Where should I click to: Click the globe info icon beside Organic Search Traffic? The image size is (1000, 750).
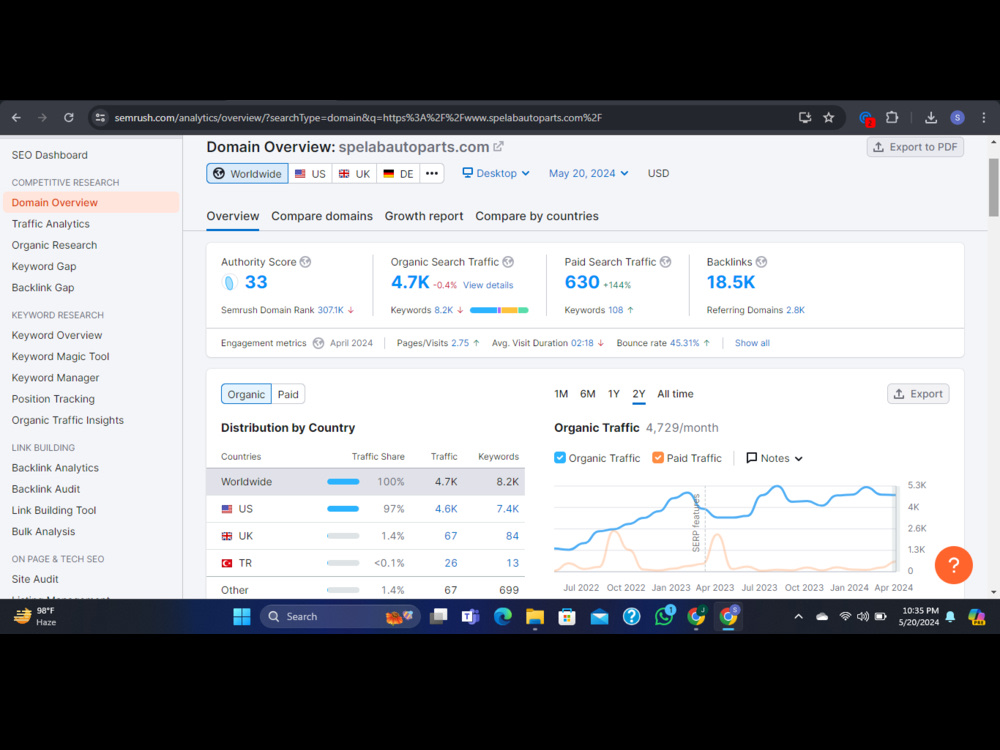click(x=508, y=262)
